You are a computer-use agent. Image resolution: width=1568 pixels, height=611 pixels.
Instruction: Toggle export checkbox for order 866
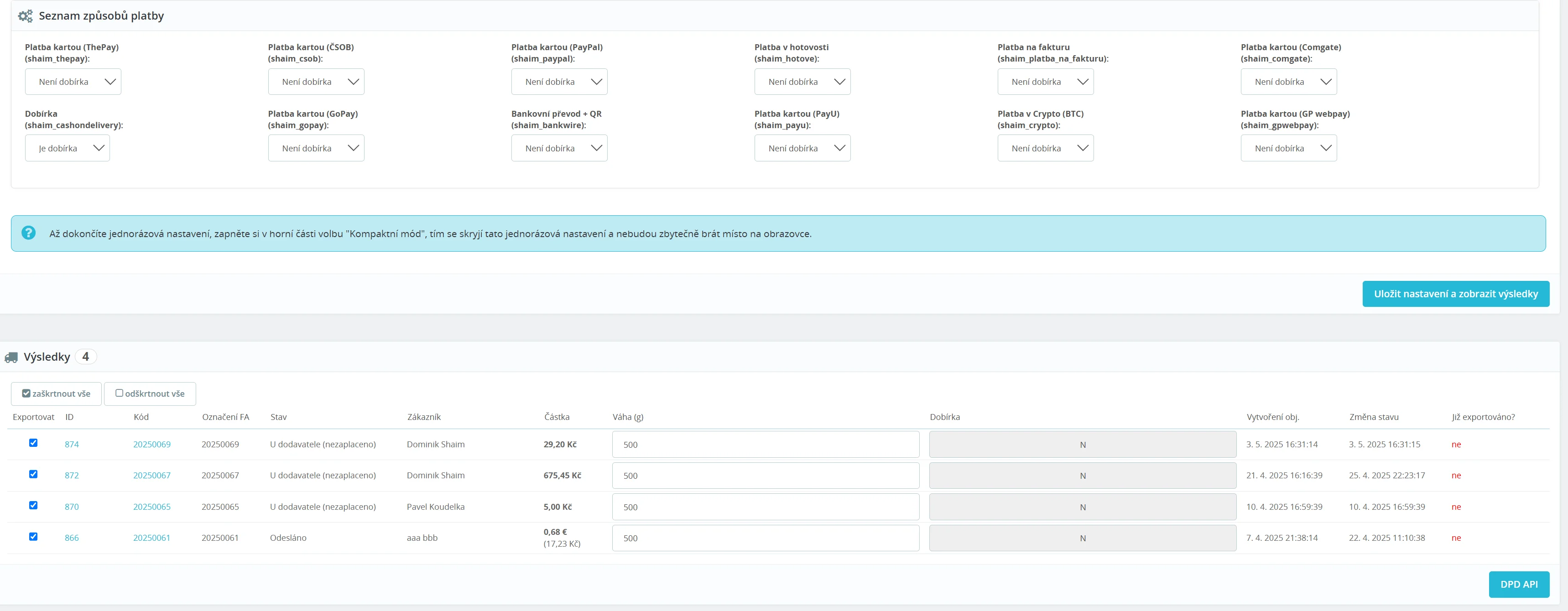pyautogui.click(x=33, y=537)
